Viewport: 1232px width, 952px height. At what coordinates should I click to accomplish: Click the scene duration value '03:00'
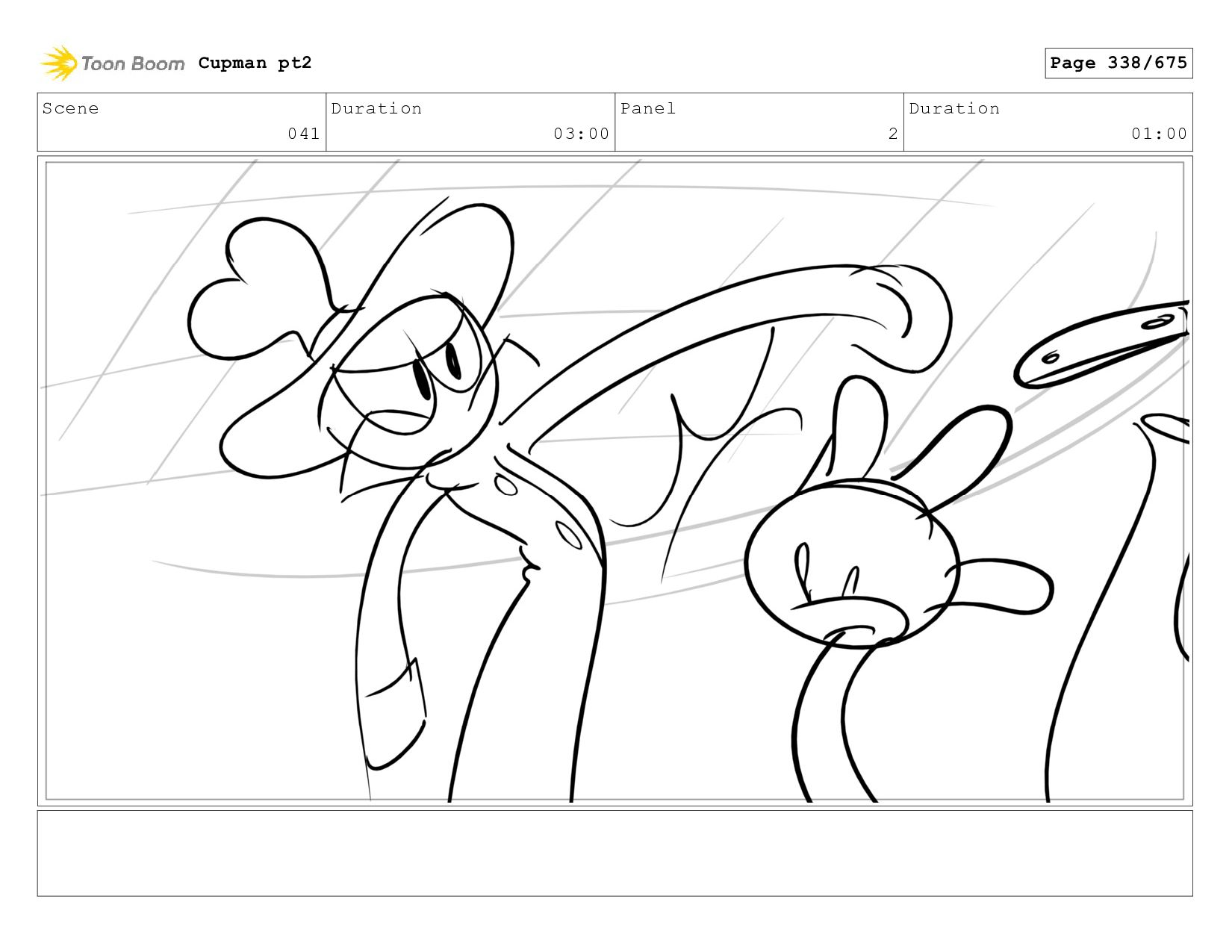click(x=581, y=134)
